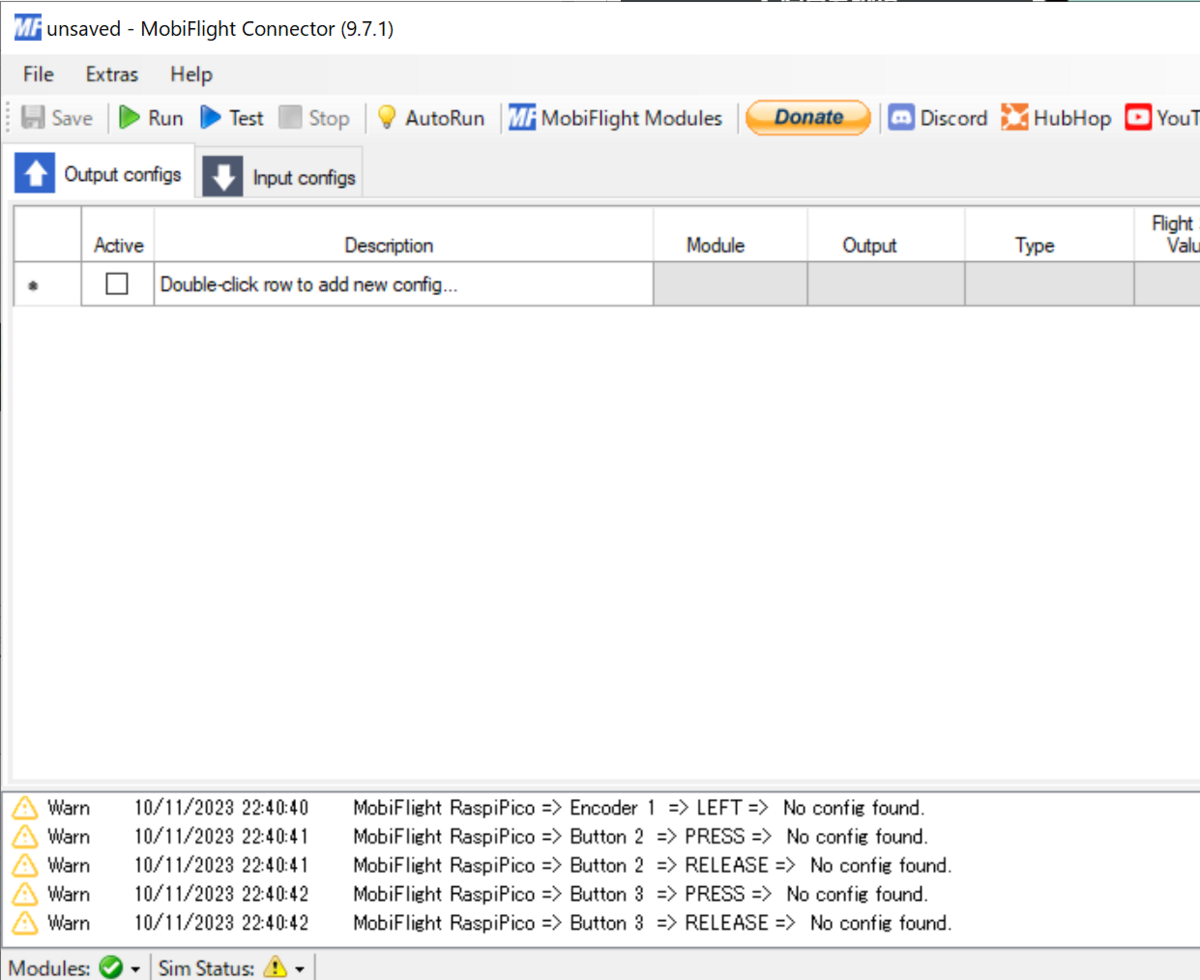
Task: Open the YouTube link in toolbar
Action: click(1162, 118)
